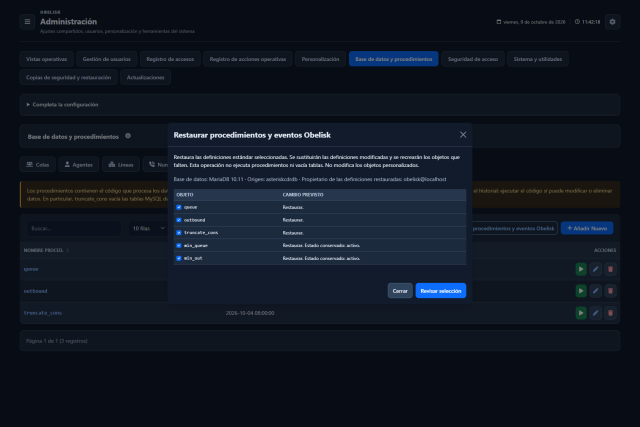Open the settings gear icon
The width and height of the screenshot is (640, 427).
point(612,22)
